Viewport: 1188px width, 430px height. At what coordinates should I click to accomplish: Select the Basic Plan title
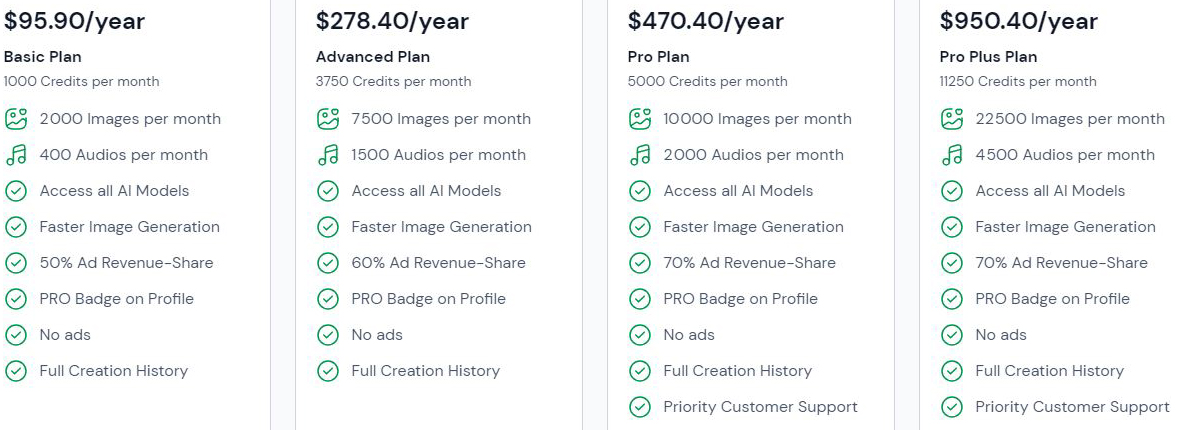coord(43,57)
